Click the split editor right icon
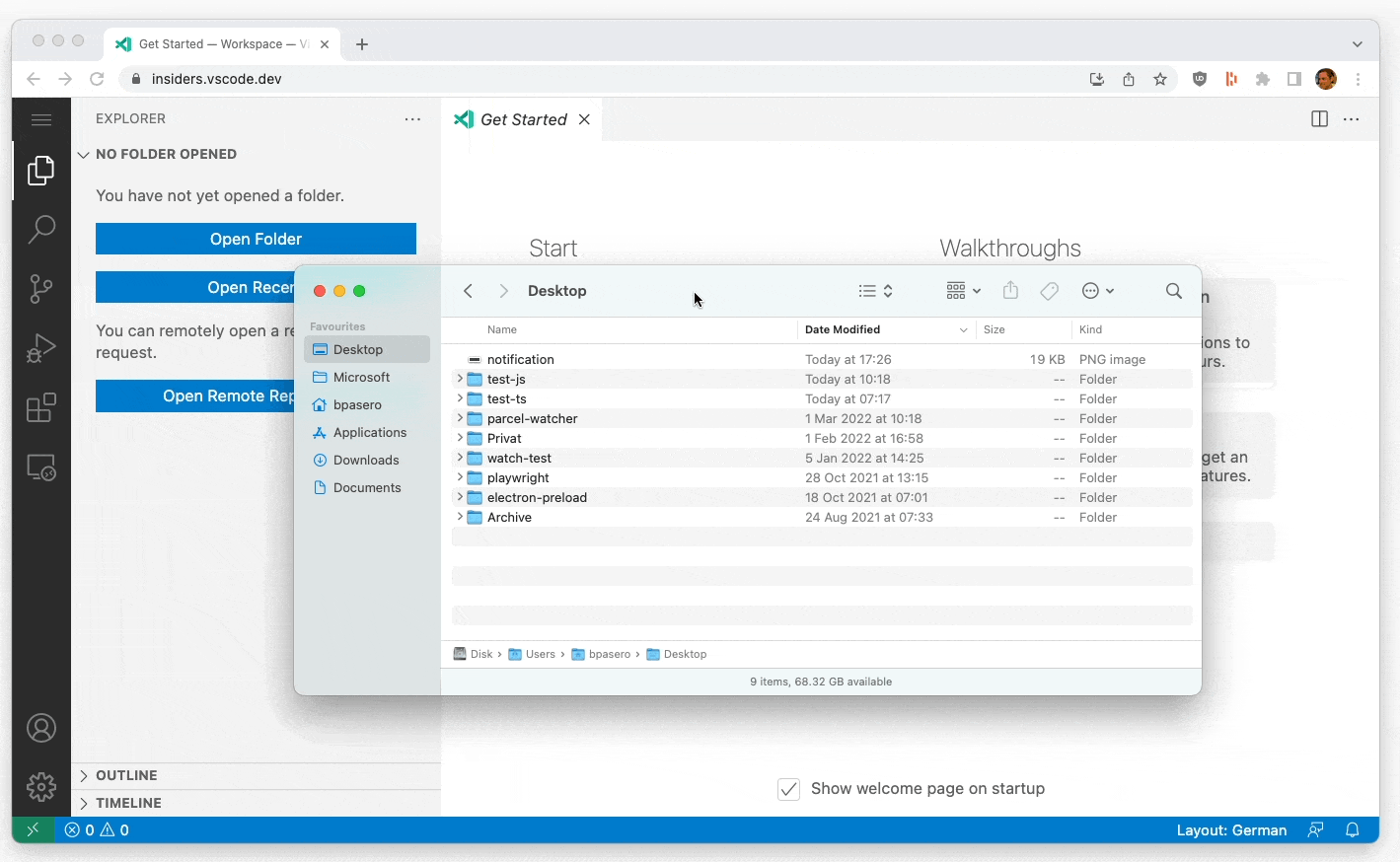Image resolution: width=1400 pixels, height=862 pixels. [1319, 119]
